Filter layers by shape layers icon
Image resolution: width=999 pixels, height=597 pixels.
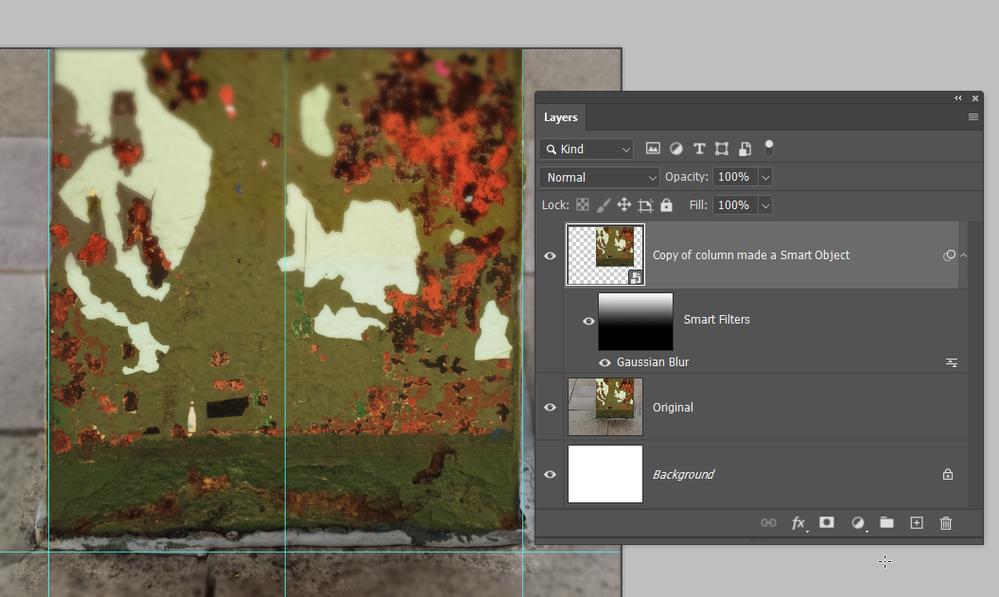[721, 148]
